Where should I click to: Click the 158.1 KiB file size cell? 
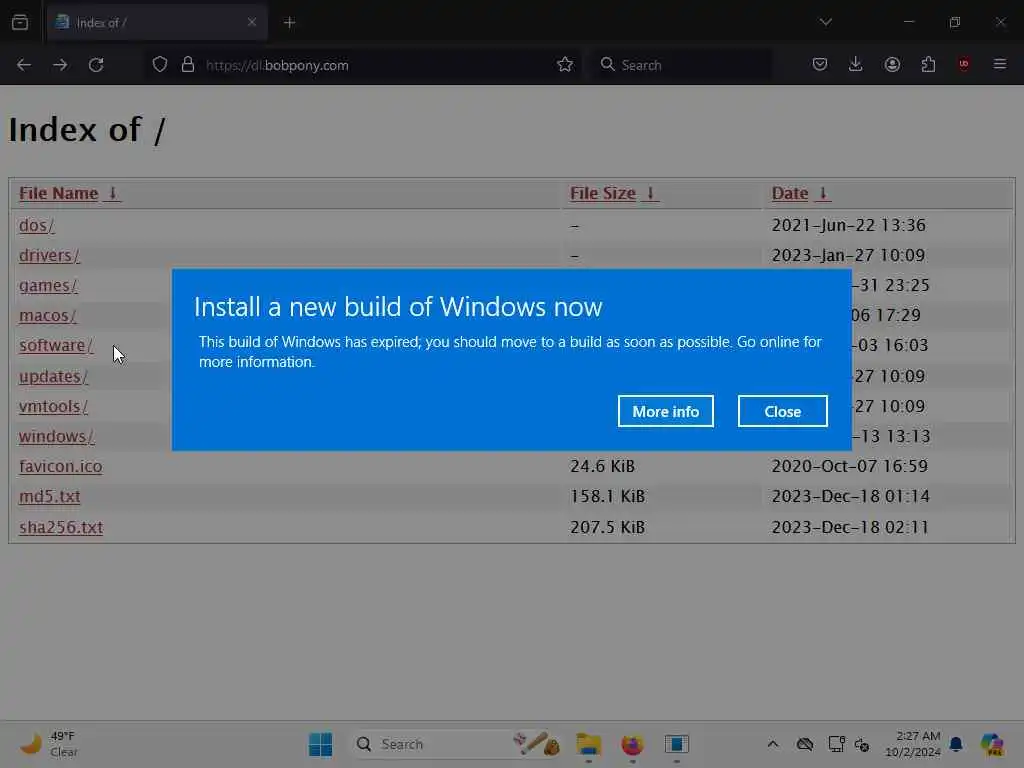pos(607,496)
